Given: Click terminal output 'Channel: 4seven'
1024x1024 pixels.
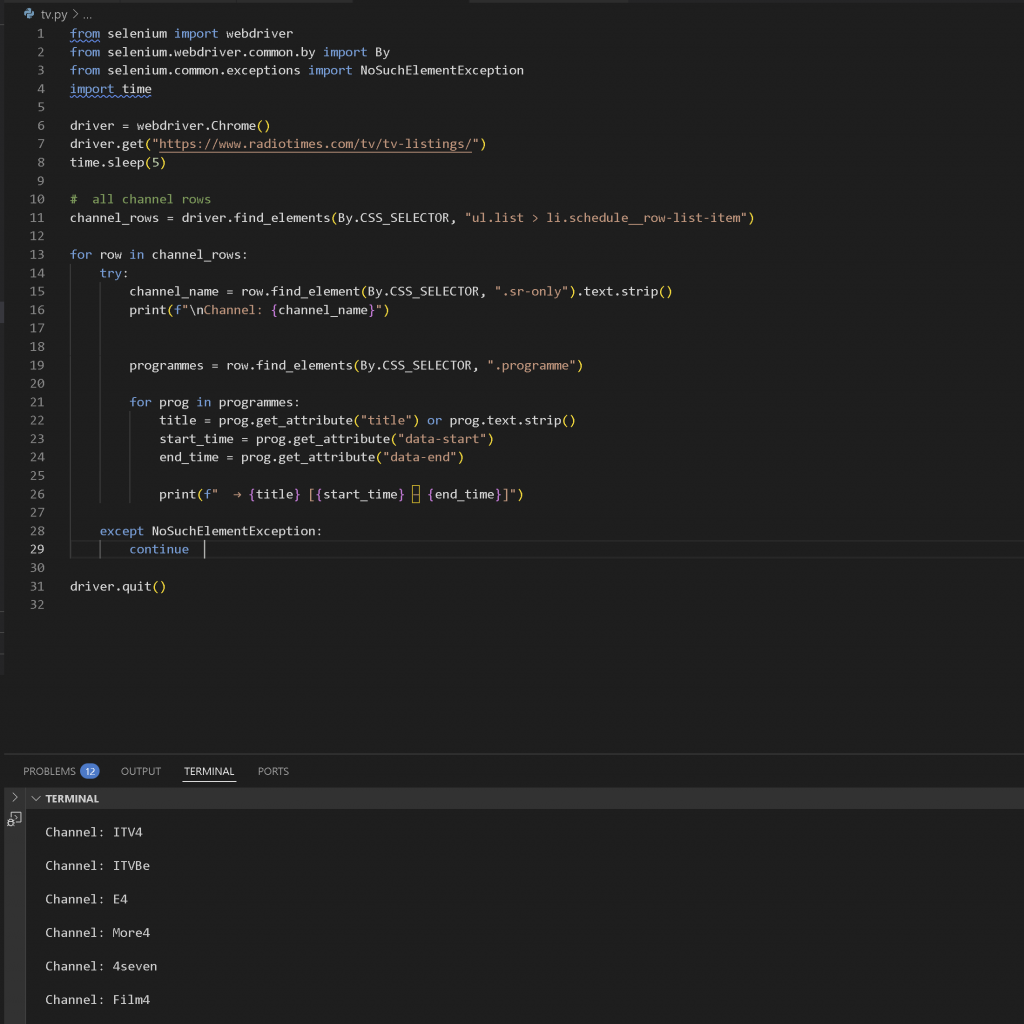Looking at the screenshot, I should point(101,966).
